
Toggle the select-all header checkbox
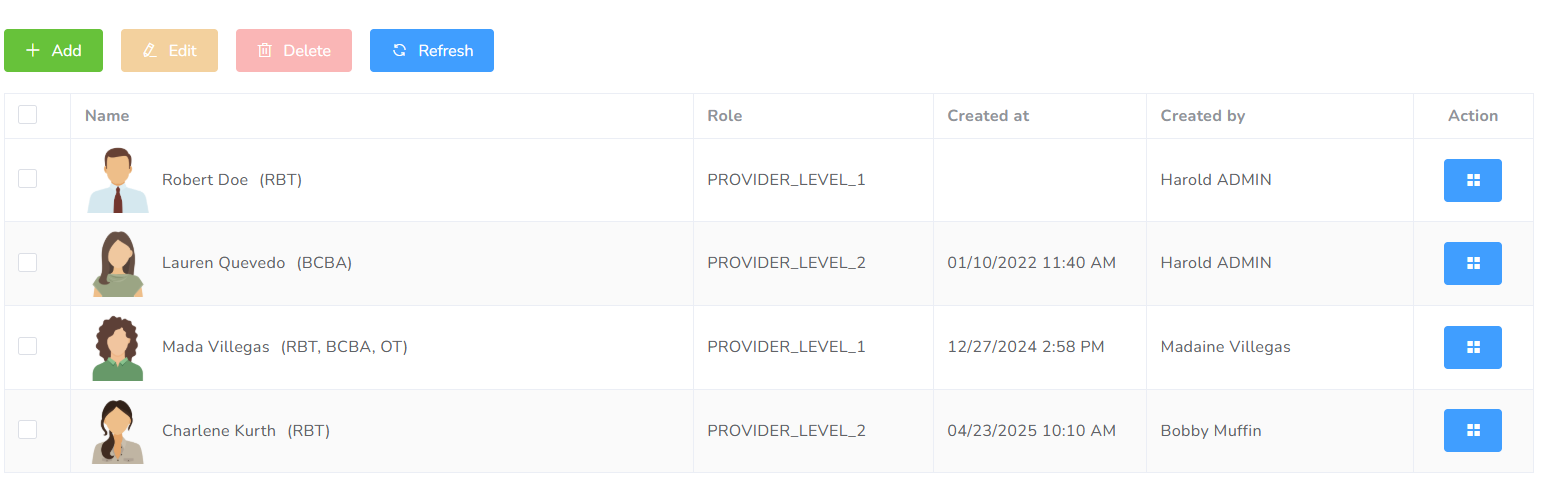(28, 115)
